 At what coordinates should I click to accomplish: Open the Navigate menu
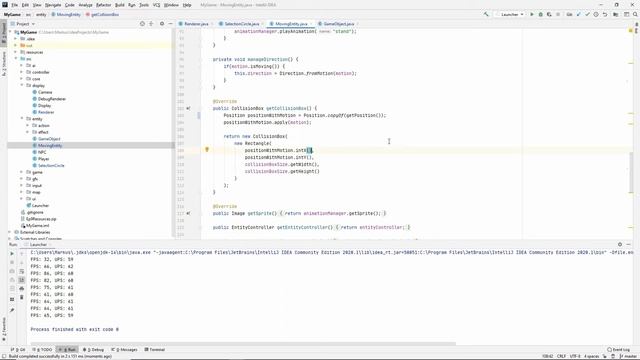coord(53,5)
